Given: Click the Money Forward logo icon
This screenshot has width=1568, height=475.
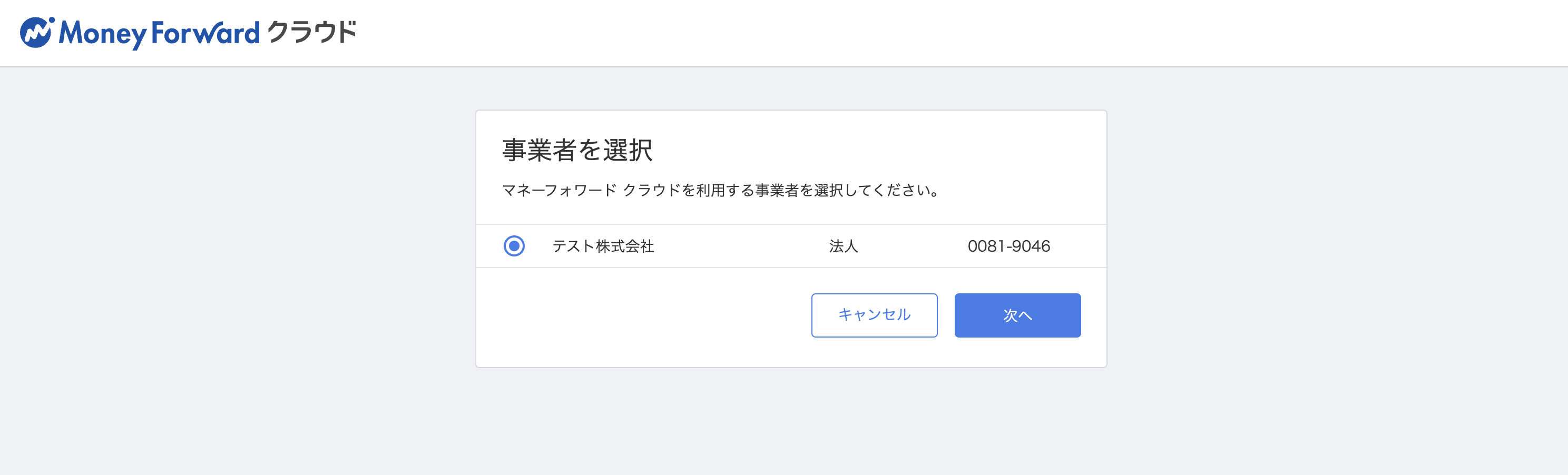Looking at the screenshot, I should tap(36, 32).
